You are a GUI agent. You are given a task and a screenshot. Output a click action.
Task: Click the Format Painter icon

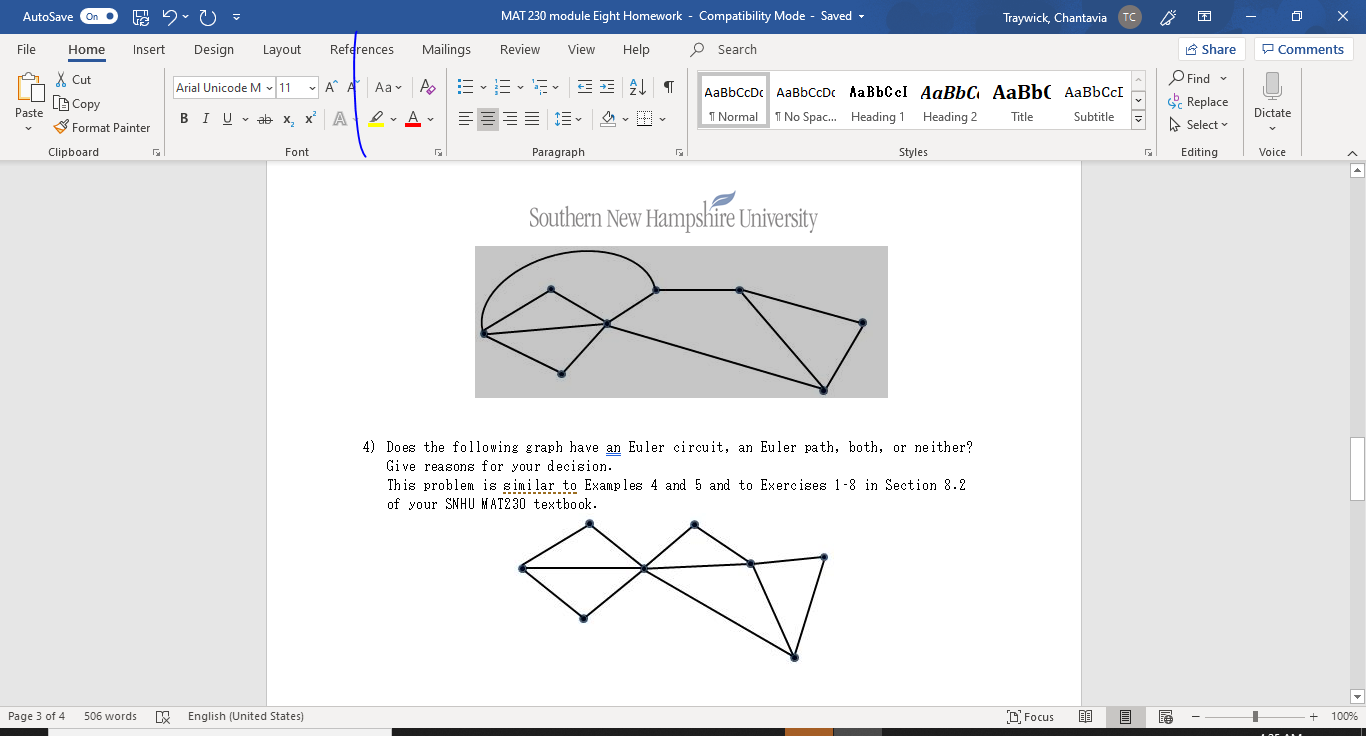click(60, 127)
